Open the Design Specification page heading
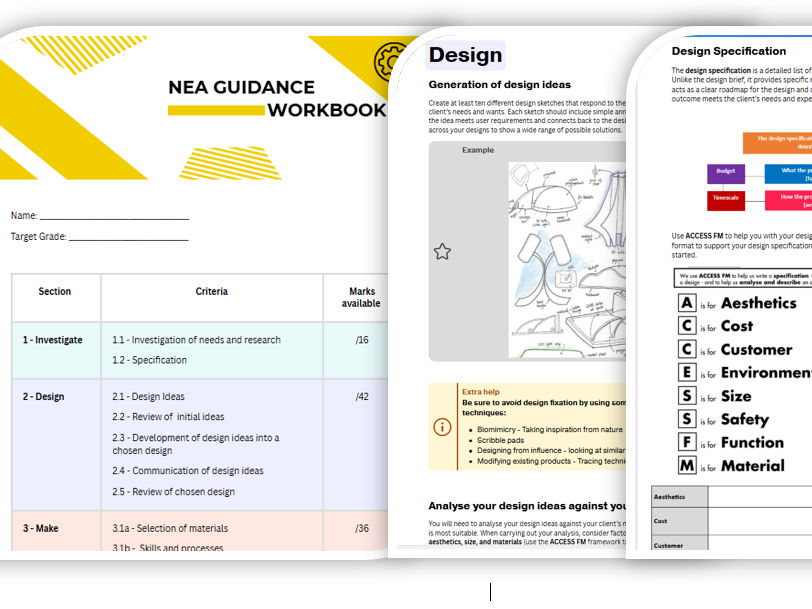The width and height of the screenshot is (812, 609). click(731, 50)
